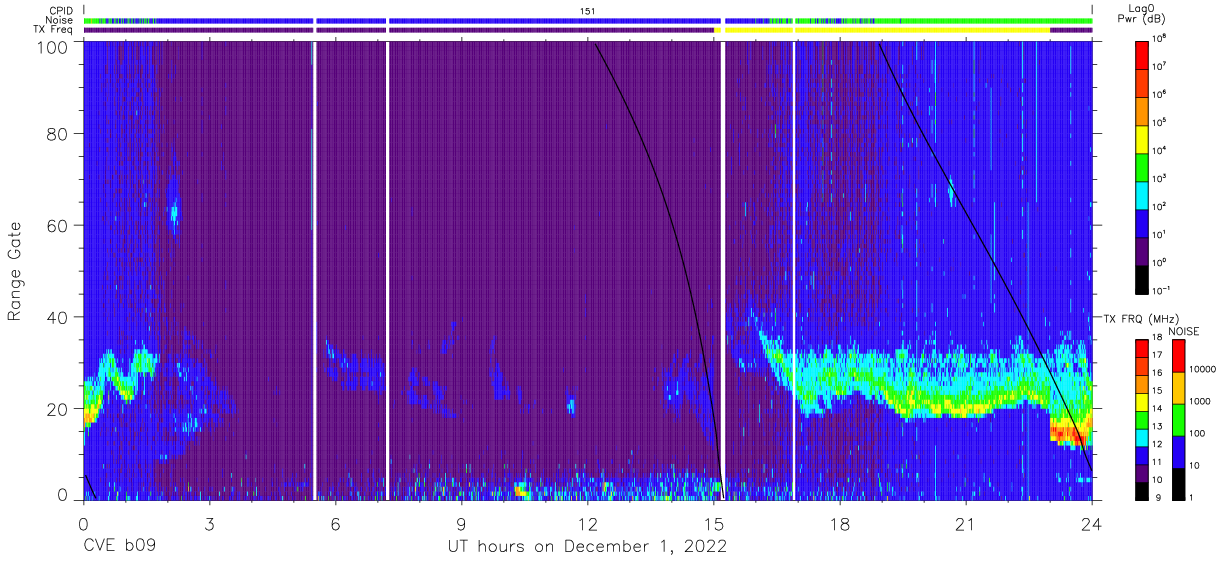Click the '100' label on NOISE scale
This screenshot has height=567, width=1228.
click(x=1197, y=435)
